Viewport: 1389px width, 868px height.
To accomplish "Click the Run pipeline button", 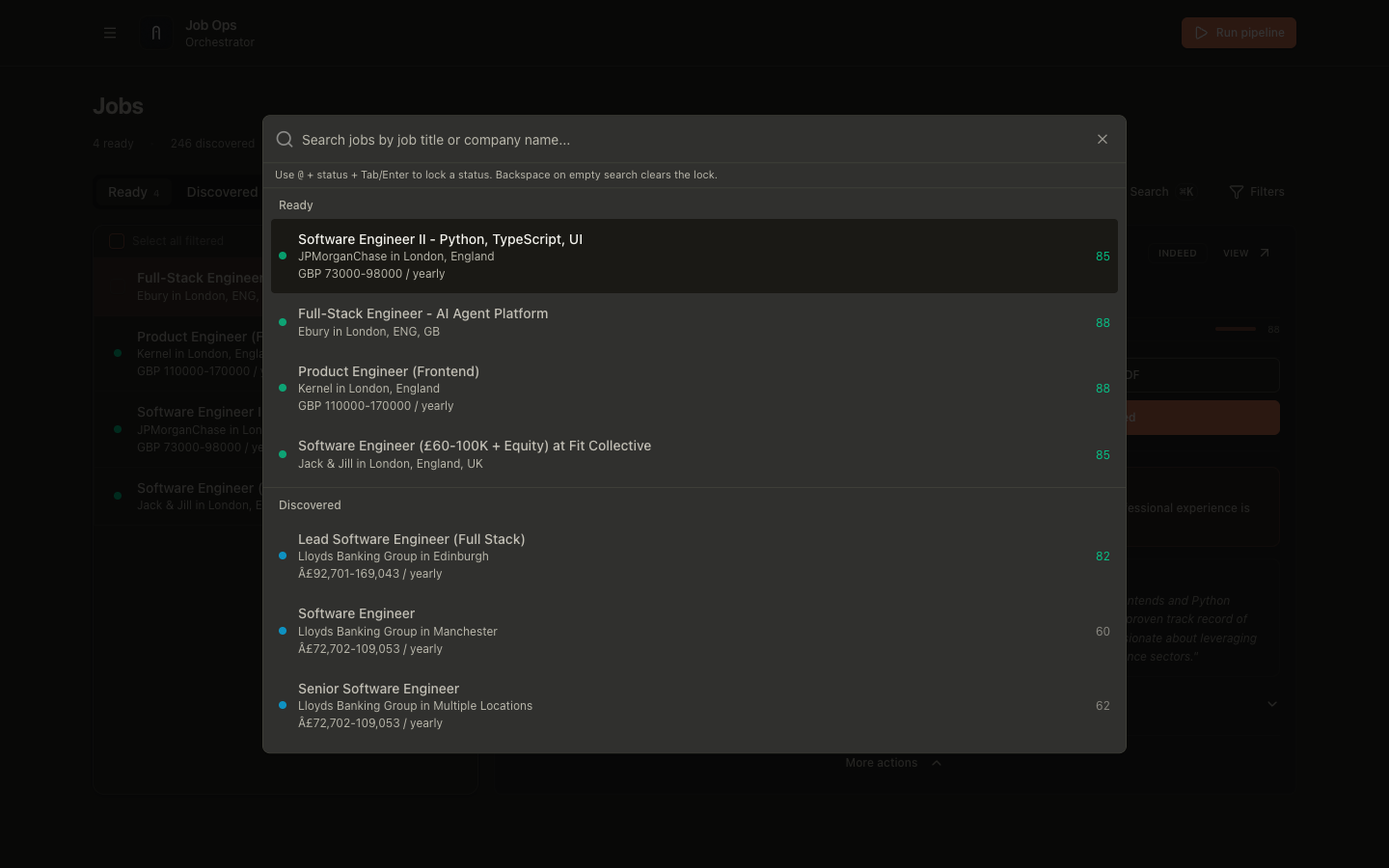I will (1239, 32).
